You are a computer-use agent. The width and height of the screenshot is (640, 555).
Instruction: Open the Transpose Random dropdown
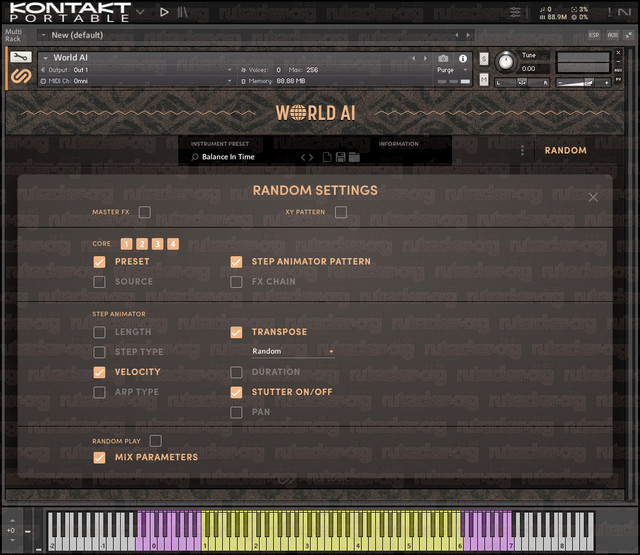pos(293,351)
